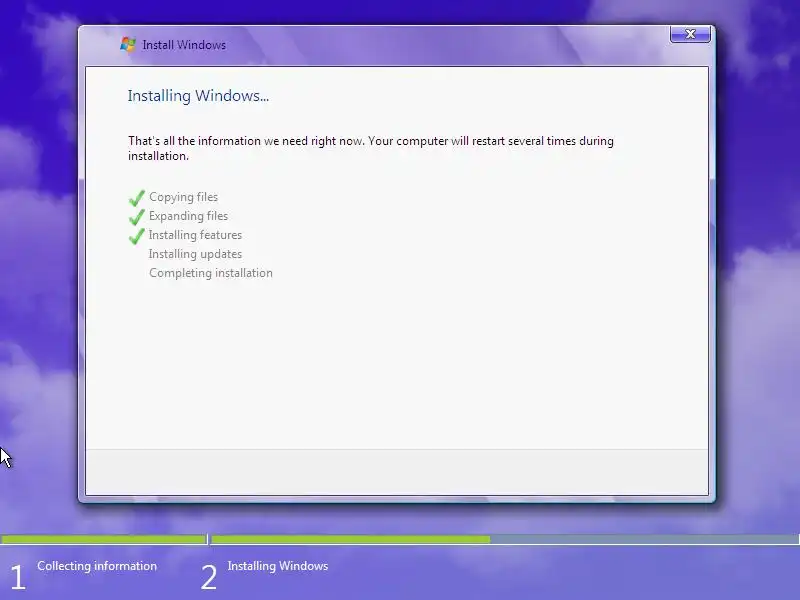Click the green checkmark beside Expanding files
The height and width of the screenshot is (600, 800).
136,216
